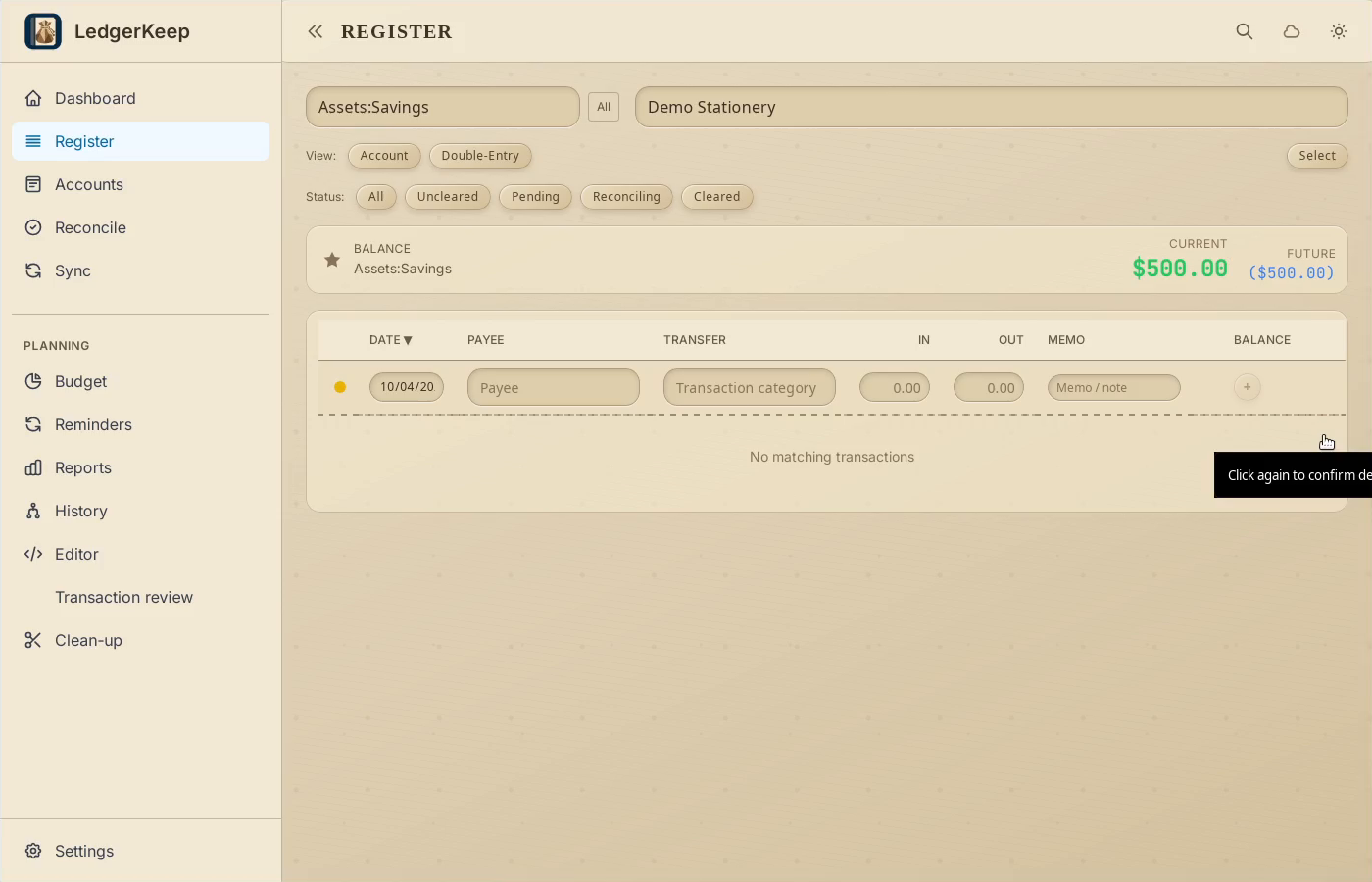Toggle light/dark theme sun icon

pyautogui.click(x=1339, y=31)
